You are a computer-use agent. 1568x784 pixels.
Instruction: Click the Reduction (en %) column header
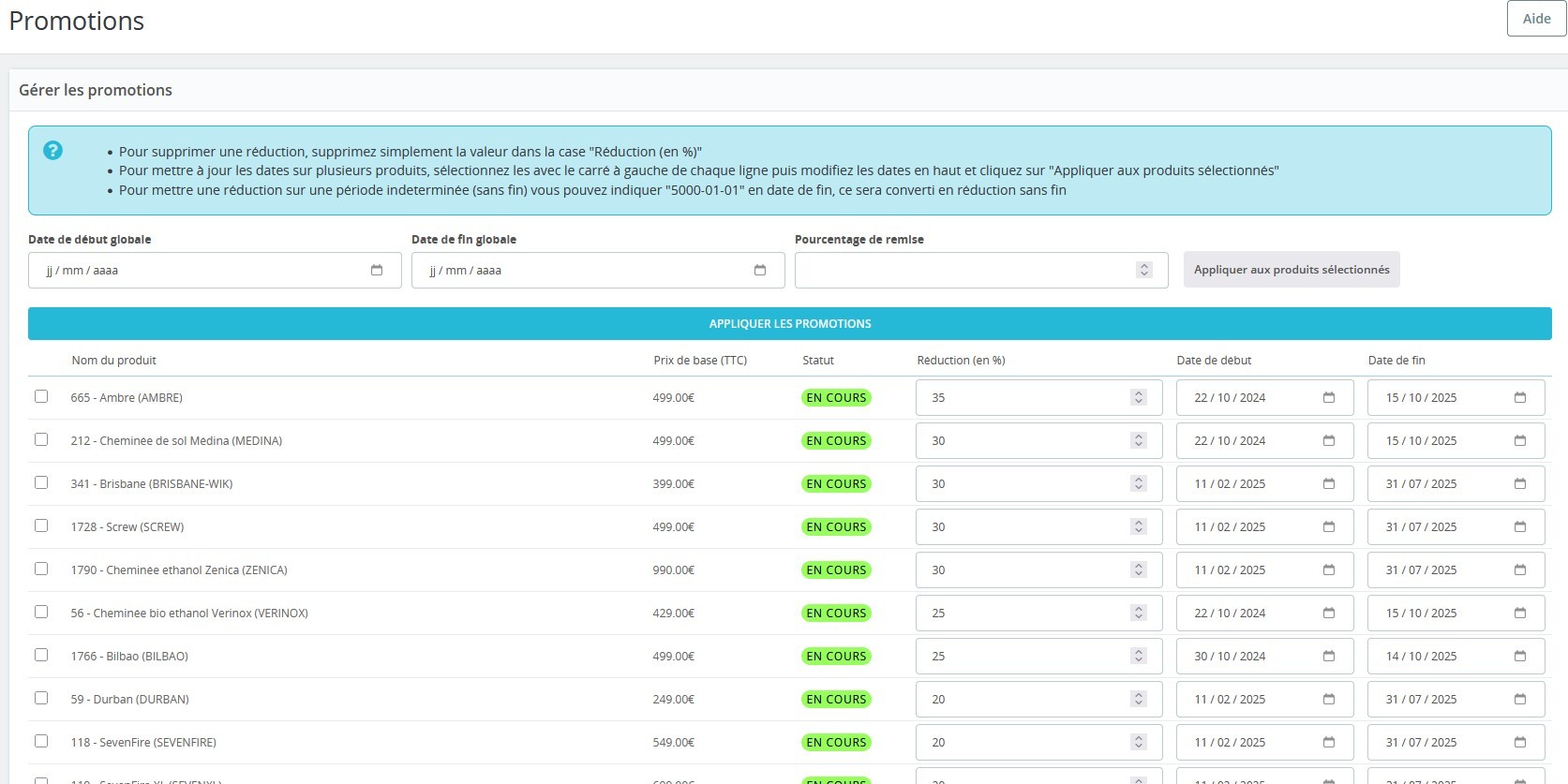[x=961, y=361]
